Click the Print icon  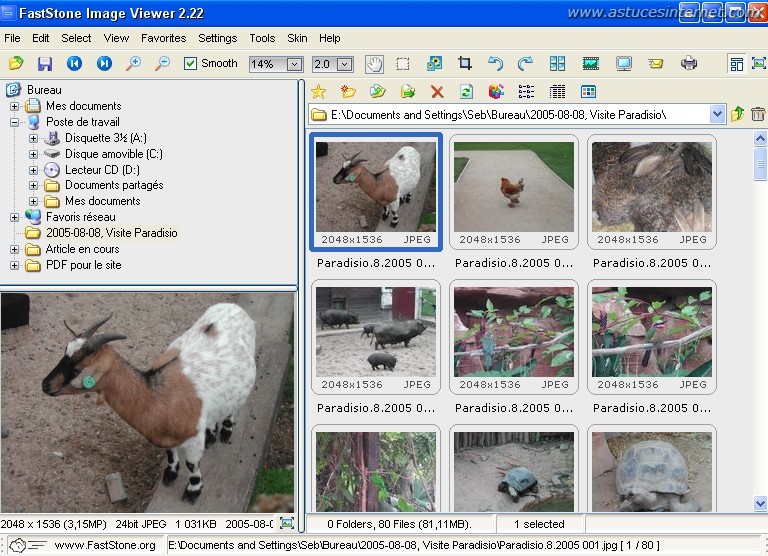(x=689, y=63)
